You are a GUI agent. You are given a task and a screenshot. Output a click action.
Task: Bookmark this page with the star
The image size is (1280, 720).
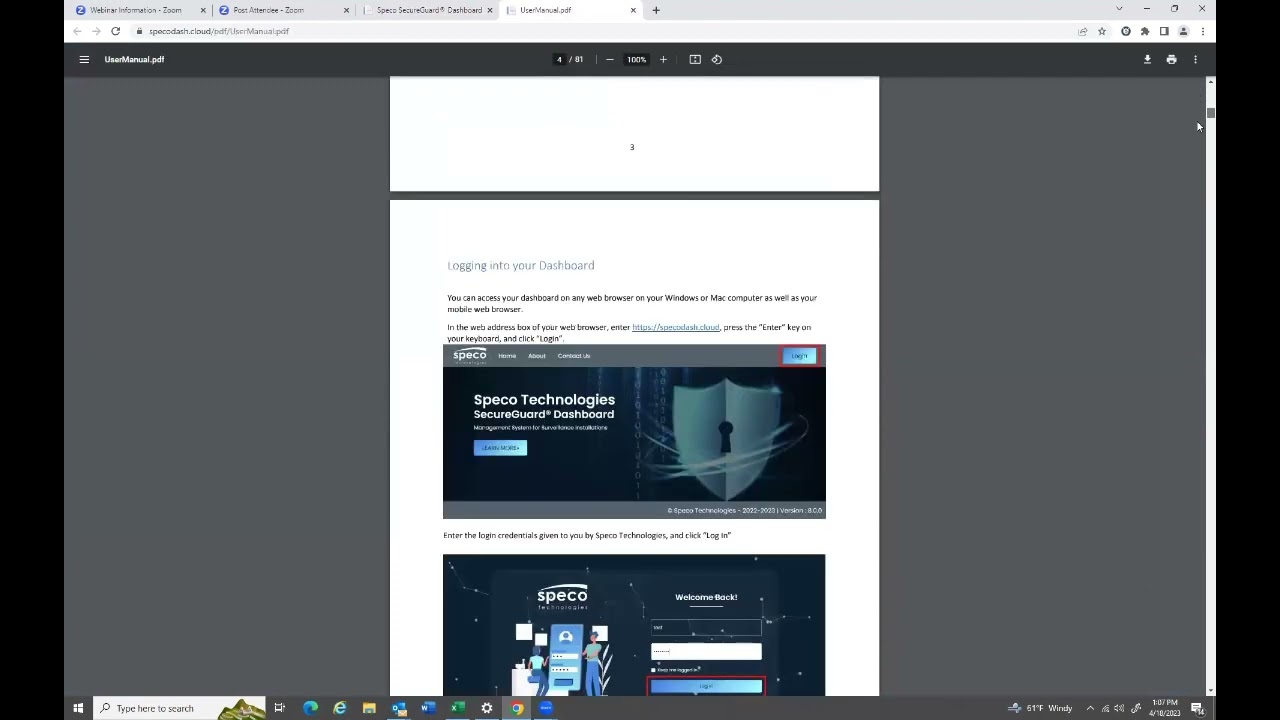click(1102, 31)
